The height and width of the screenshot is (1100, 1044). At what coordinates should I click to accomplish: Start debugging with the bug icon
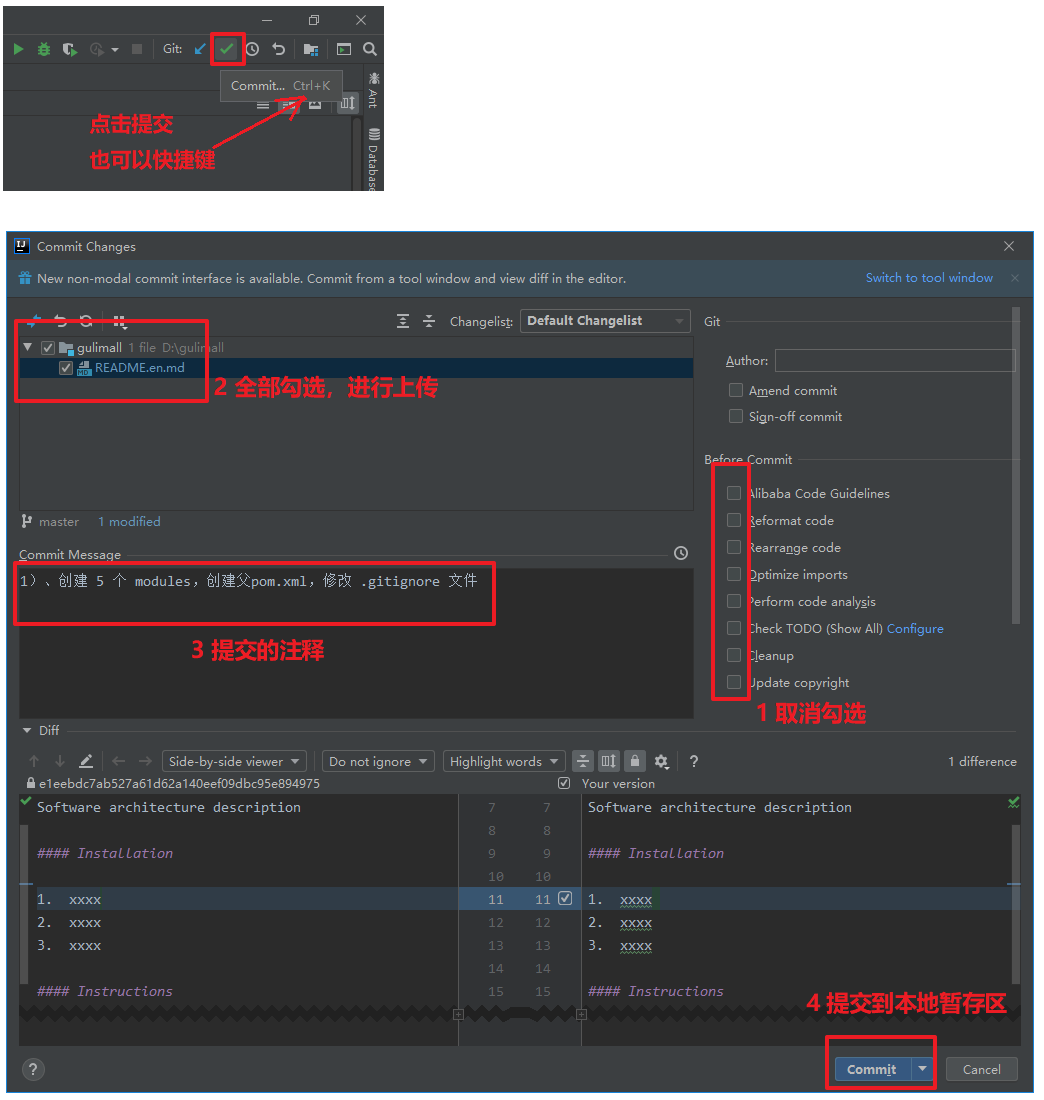(x=44, y=49)
